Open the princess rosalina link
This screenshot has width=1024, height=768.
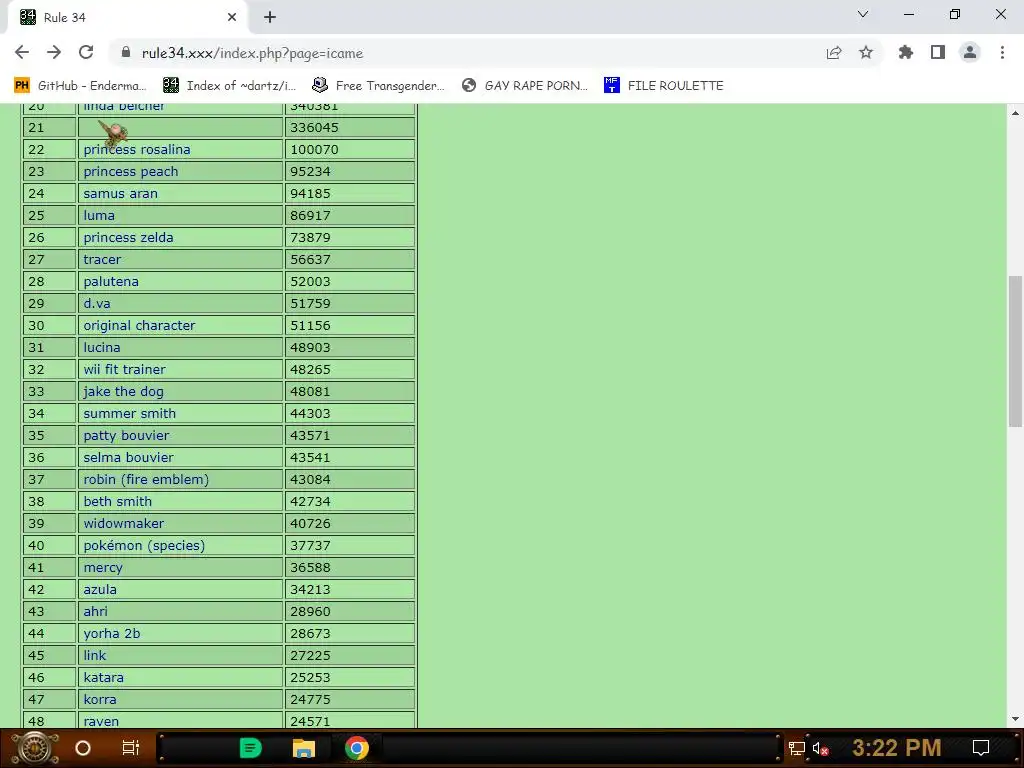136,150
